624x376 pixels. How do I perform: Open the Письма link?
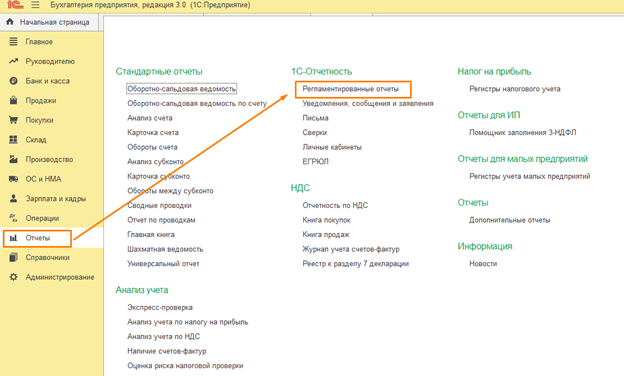pyautogui.click(x=315, y=118)
